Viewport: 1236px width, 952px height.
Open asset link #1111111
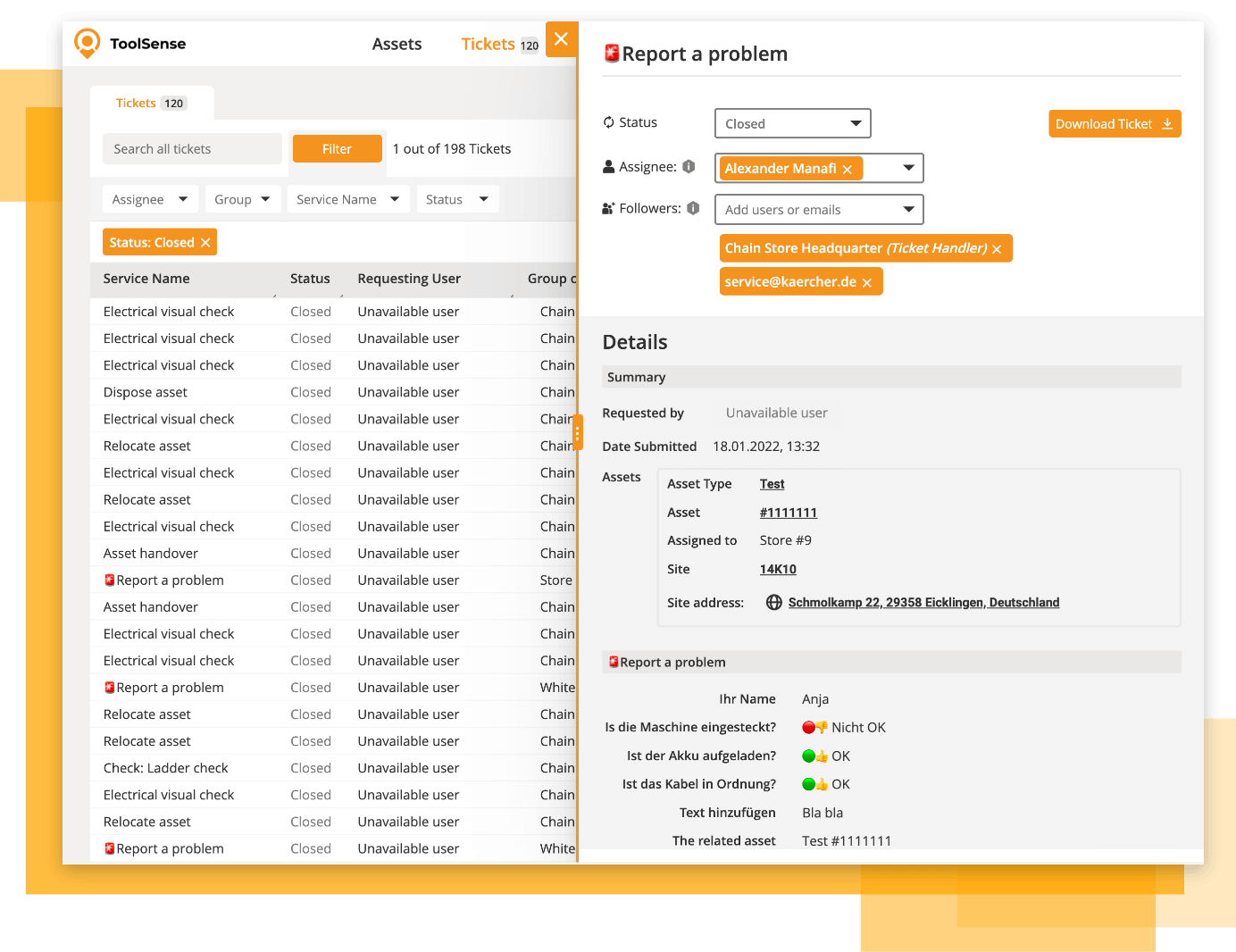(x=788, y=512)
